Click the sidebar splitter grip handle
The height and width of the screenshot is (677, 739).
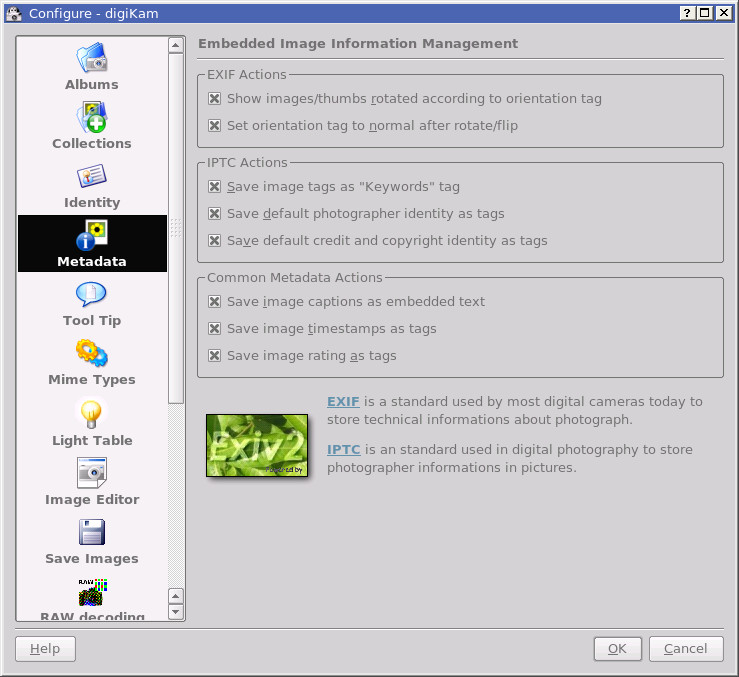(176, 228)
